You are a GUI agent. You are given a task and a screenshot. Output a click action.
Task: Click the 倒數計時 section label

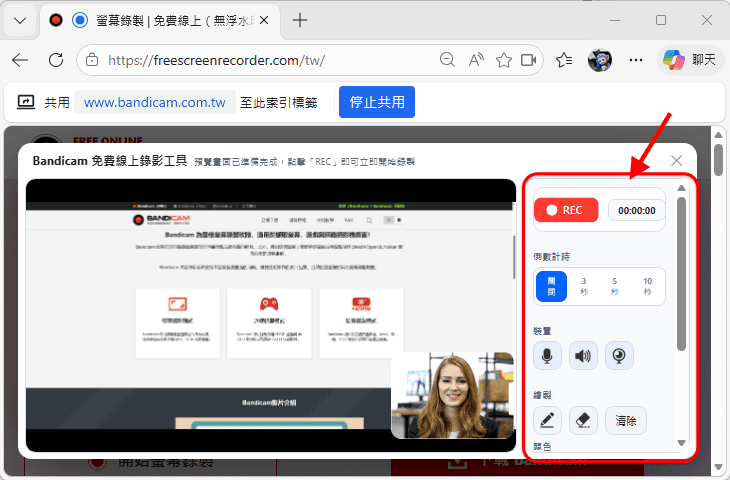[x=551, y=257]
